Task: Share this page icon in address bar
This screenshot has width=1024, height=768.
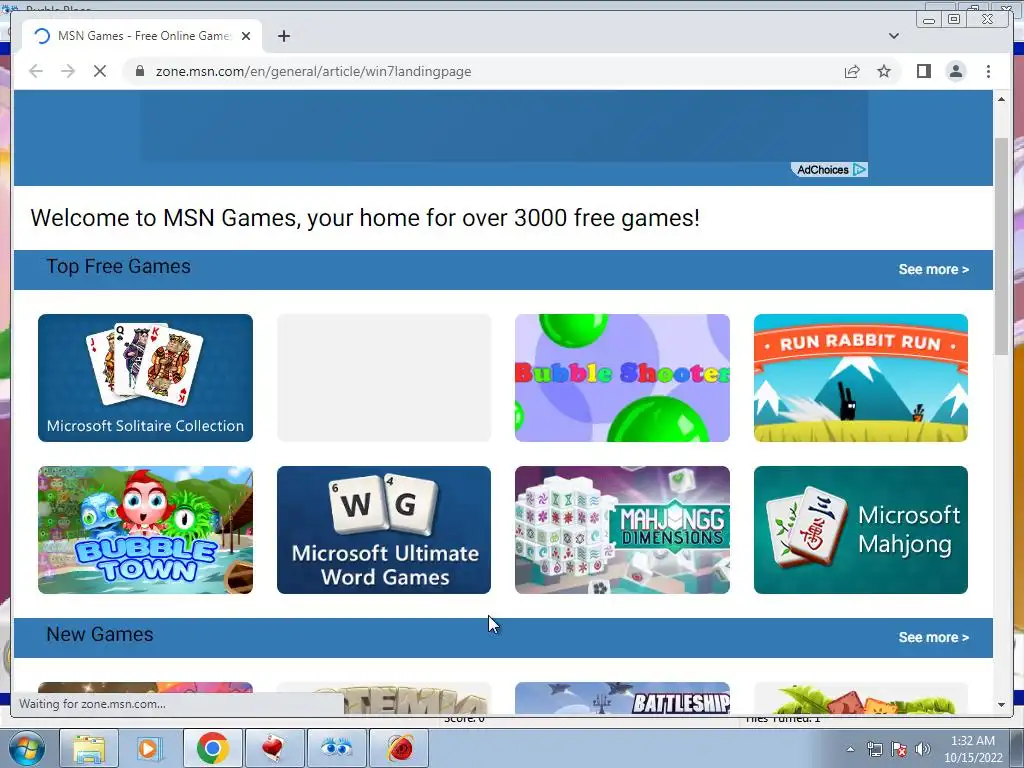Action: click(x=852, y=71)
